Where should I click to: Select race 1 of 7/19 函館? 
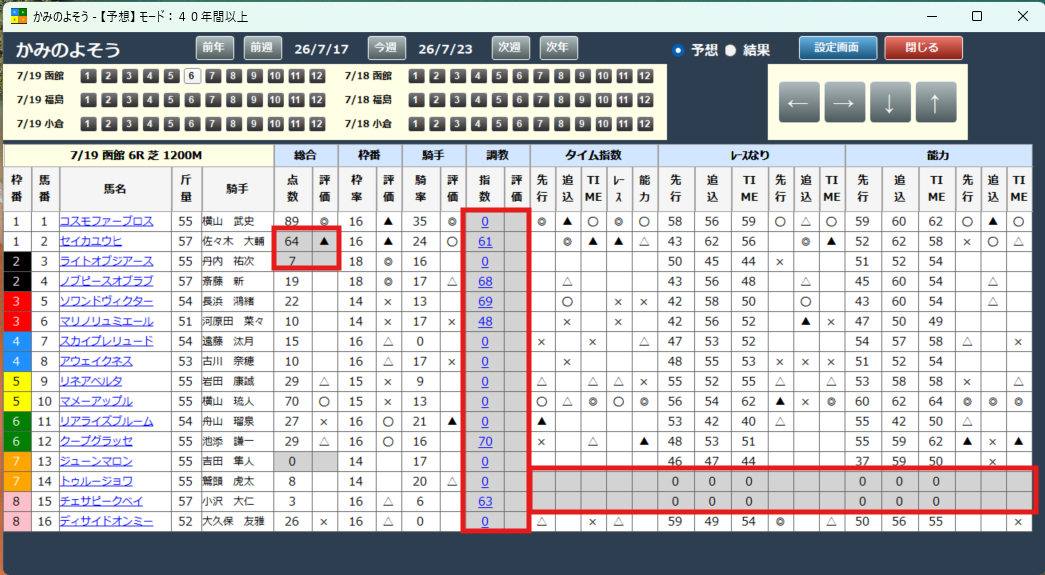89,76
